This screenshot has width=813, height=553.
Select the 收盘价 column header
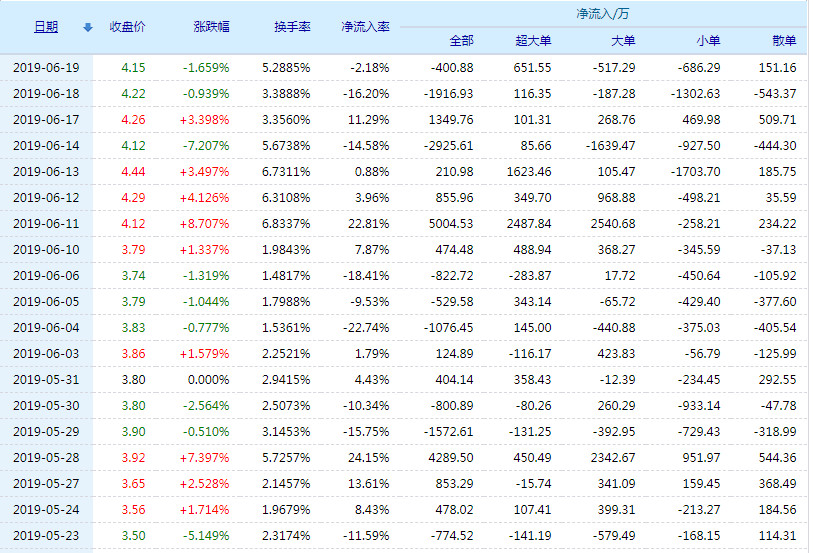coord(127,27)
